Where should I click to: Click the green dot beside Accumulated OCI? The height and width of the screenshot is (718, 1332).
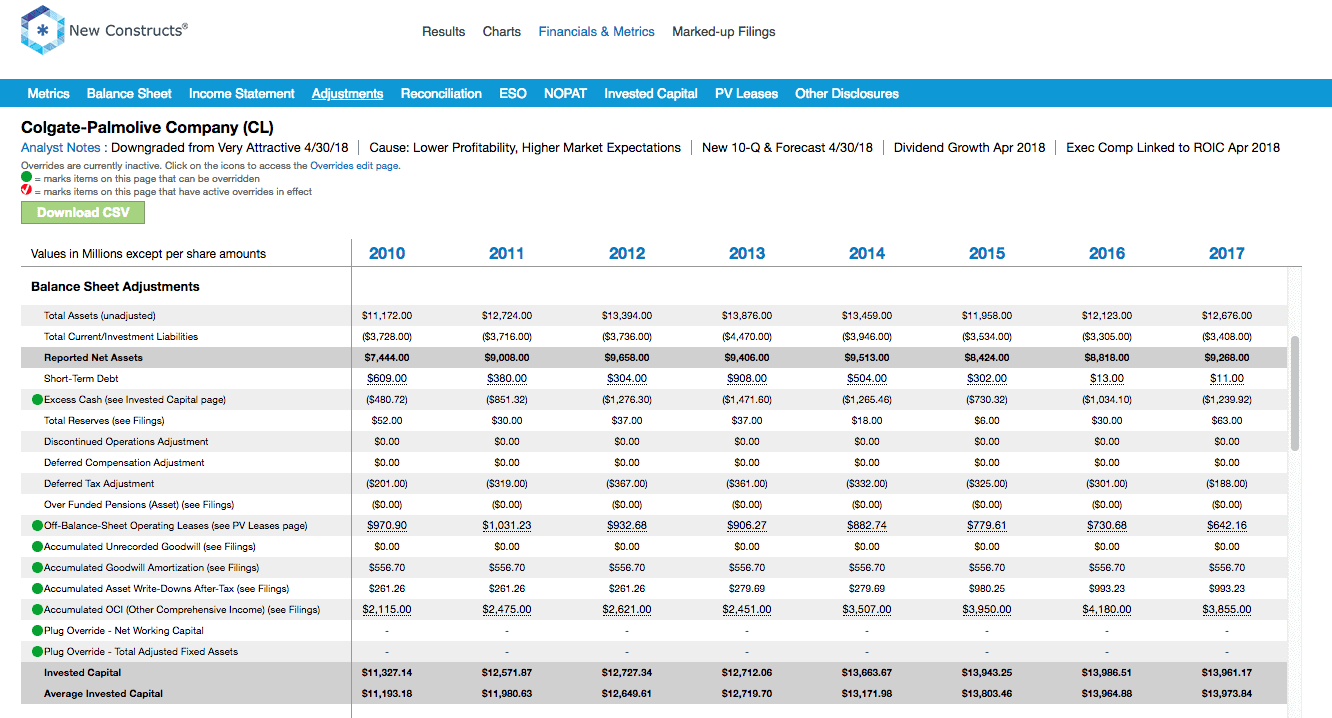pyautogui.click(x=37, y=610)
